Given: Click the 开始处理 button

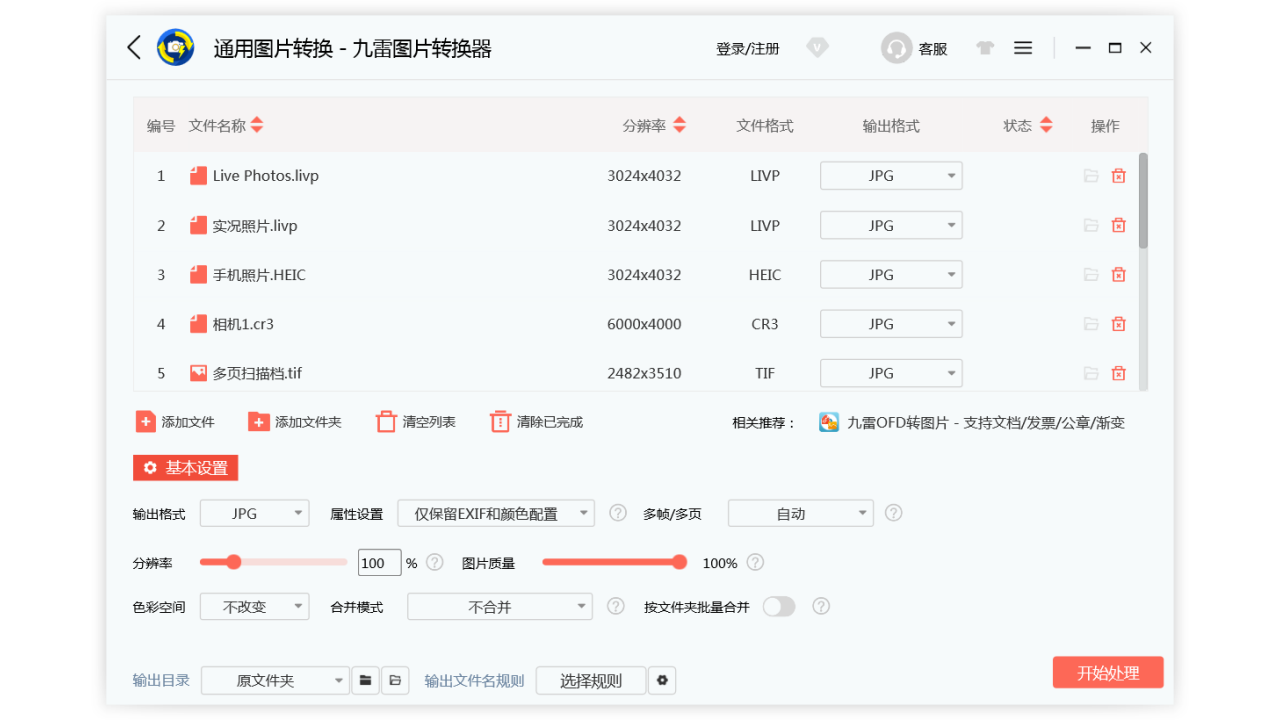Looking at the screenshot, I should 1108,673.
